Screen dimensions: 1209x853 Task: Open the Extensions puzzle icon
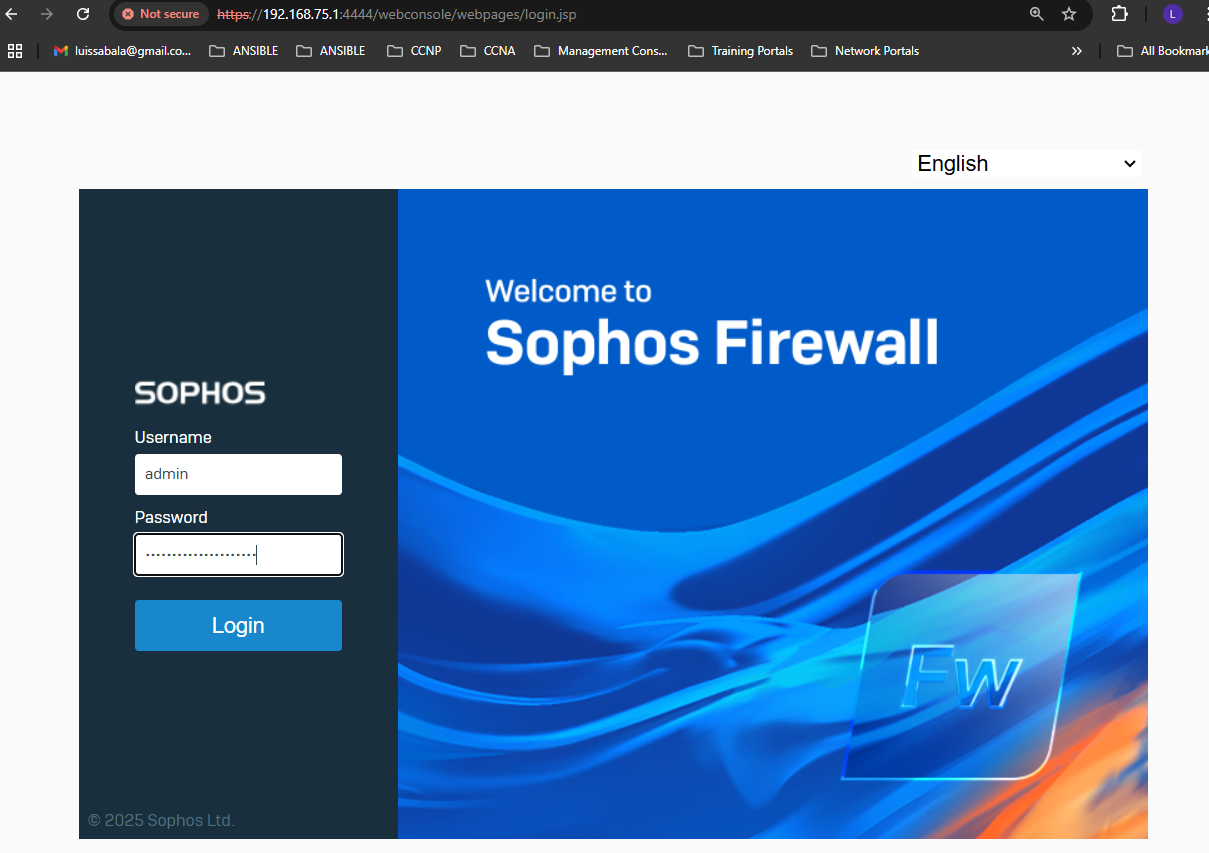pyautogui.click(x=1120, y=14)
